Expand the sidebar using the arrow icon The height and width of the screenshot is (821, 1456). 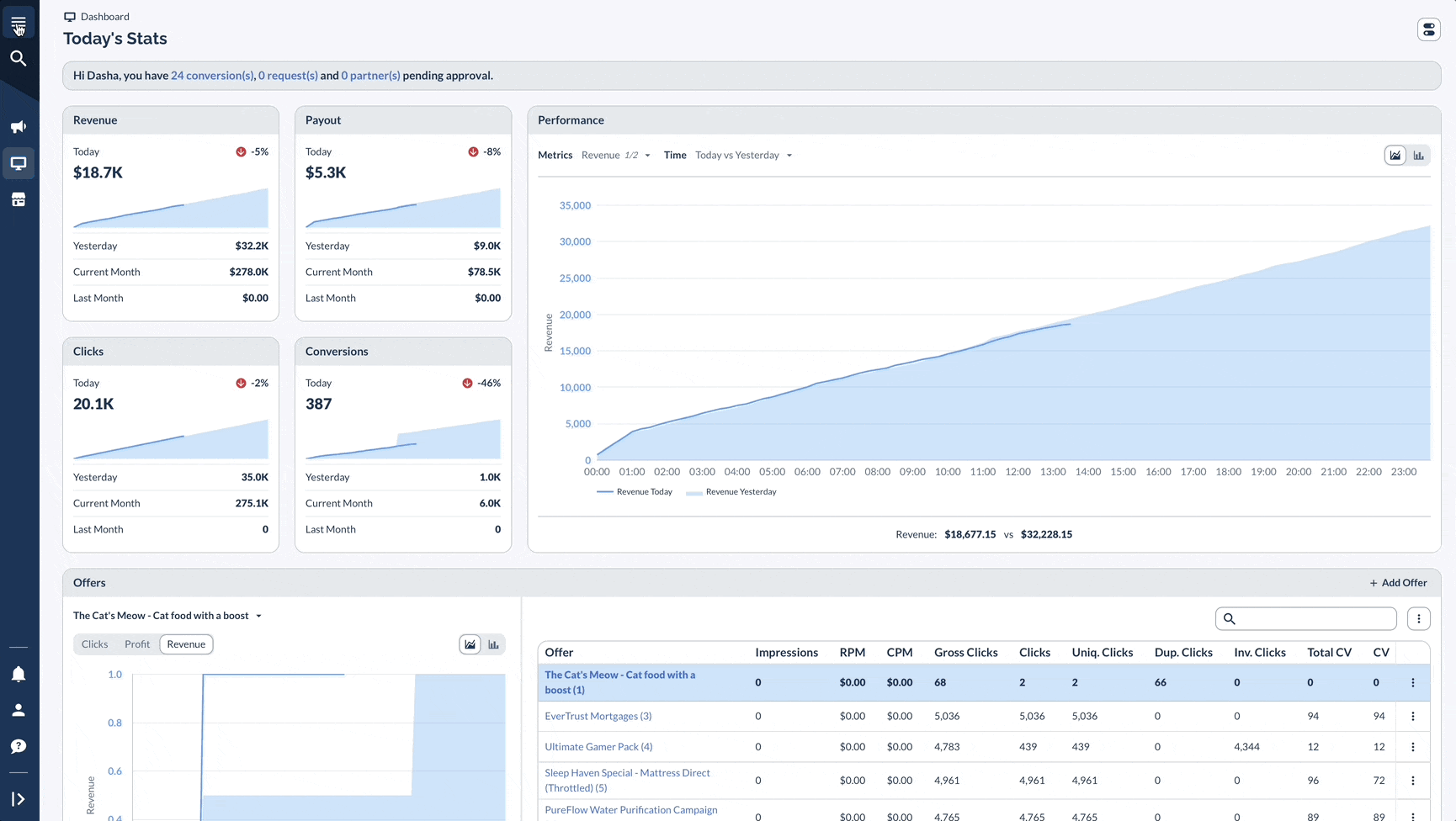(19, 799)
